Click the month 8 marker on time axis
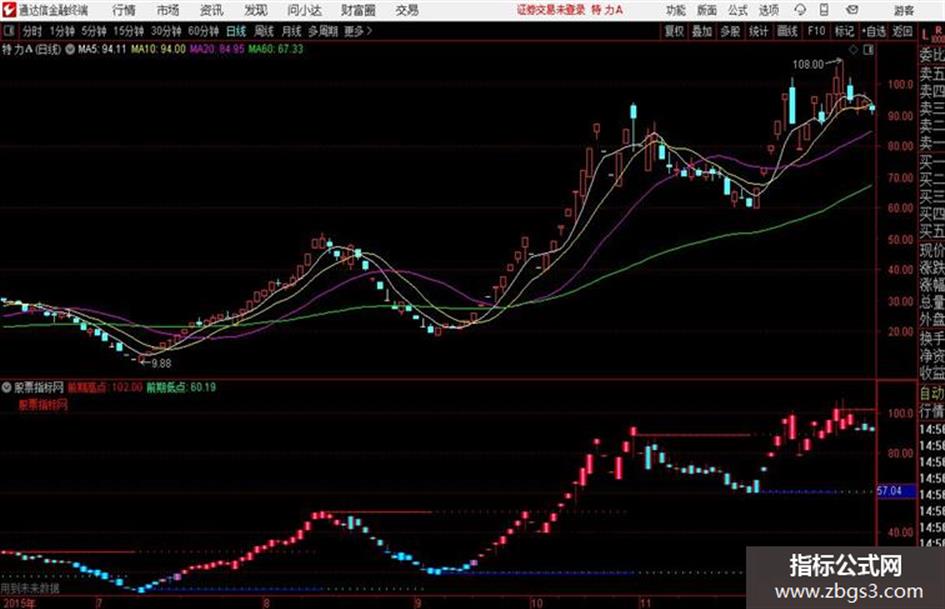 [266, 602]
